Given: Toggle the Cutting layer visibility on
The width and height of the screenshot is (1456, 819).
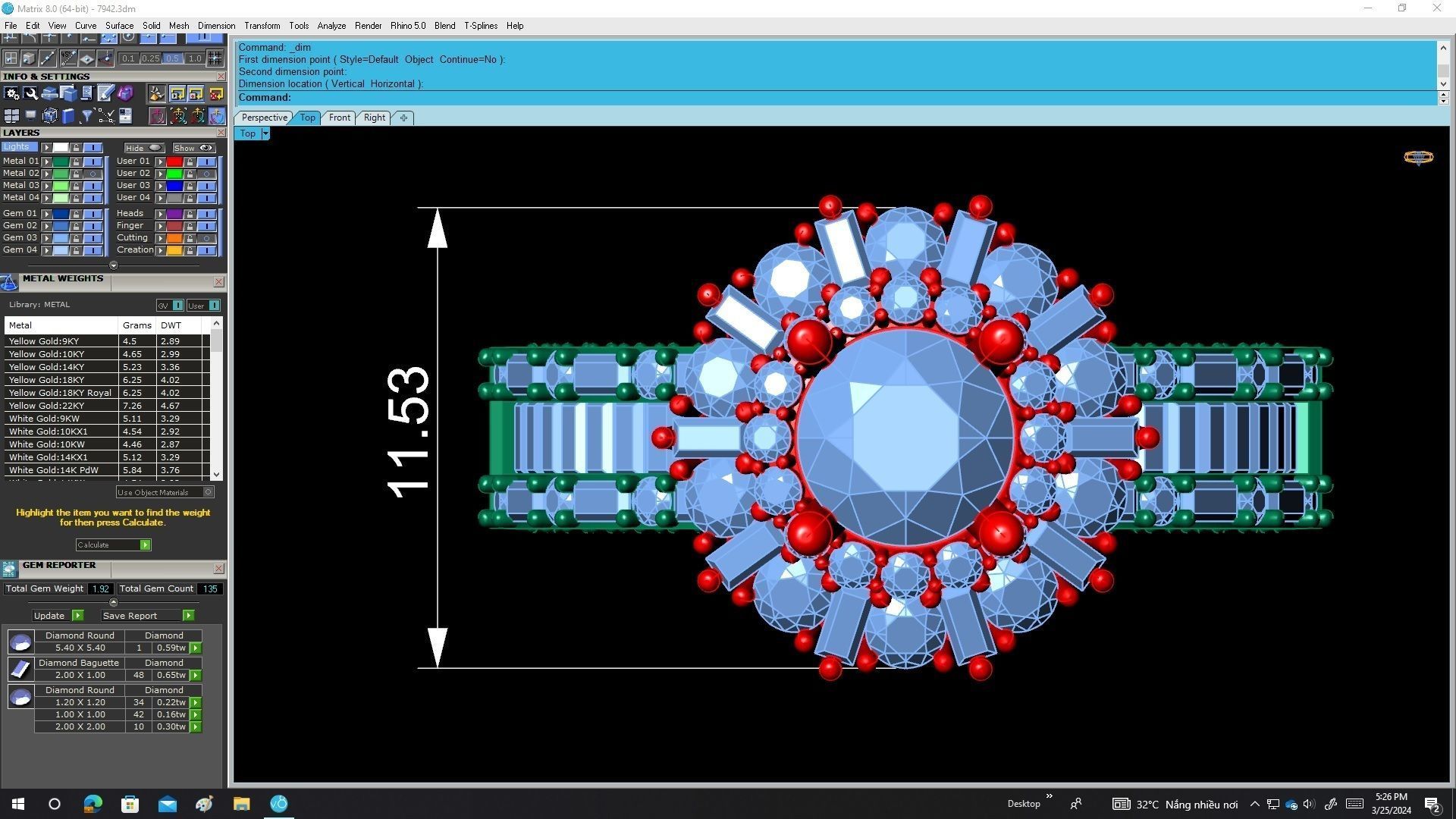Looking at the screenshot, I should tap(206, 238).
